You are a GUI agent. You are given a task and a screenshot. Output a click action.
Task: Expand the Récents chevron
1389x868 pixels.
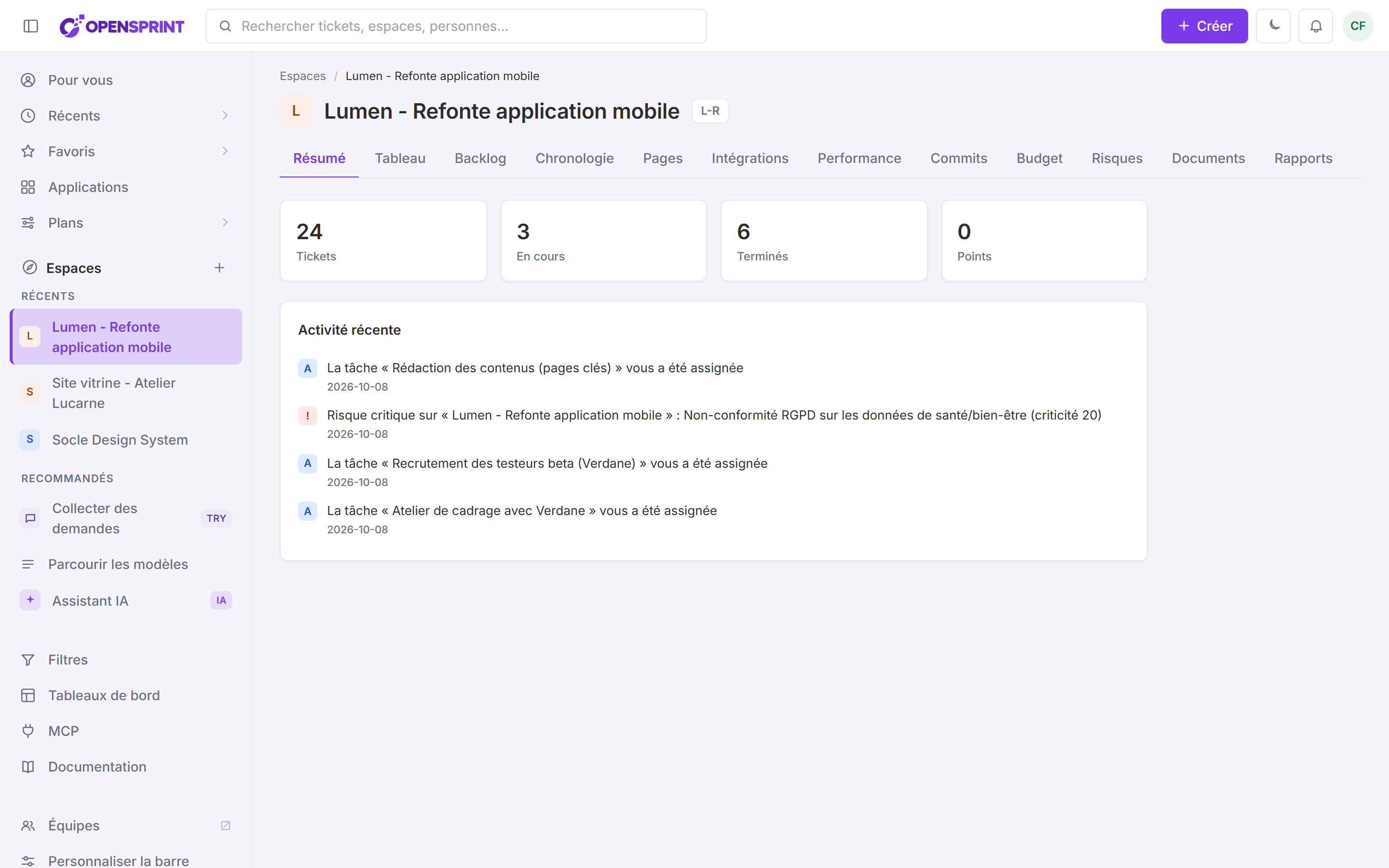click(225, 115)
